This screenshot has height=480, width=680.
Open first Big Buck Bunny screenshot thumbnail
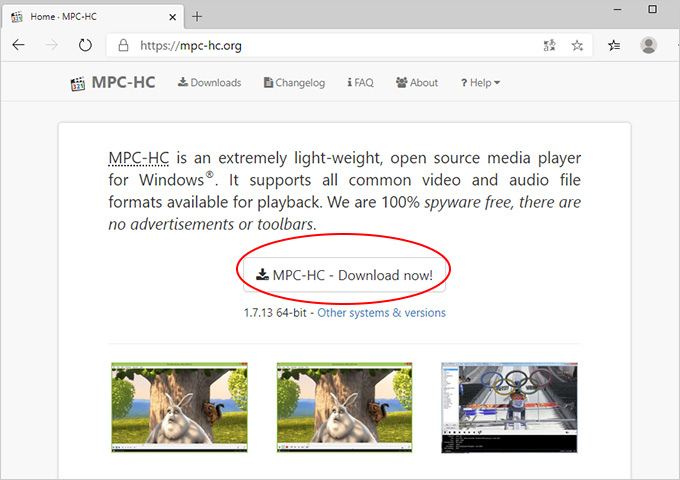[180, 408]
